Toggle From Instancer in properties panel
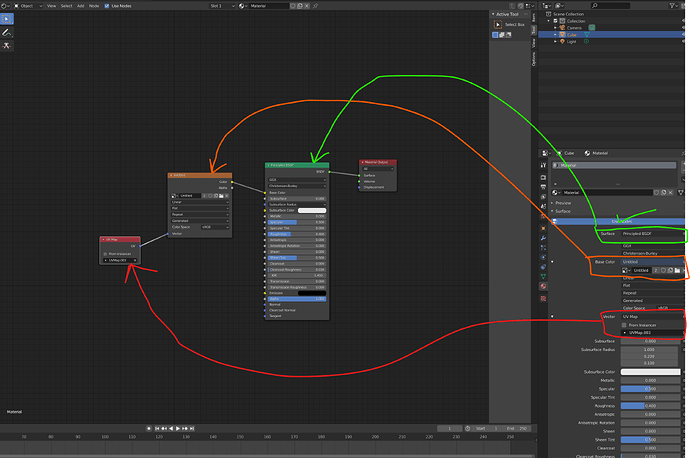The image size is (690, 458). coord(624,325)
